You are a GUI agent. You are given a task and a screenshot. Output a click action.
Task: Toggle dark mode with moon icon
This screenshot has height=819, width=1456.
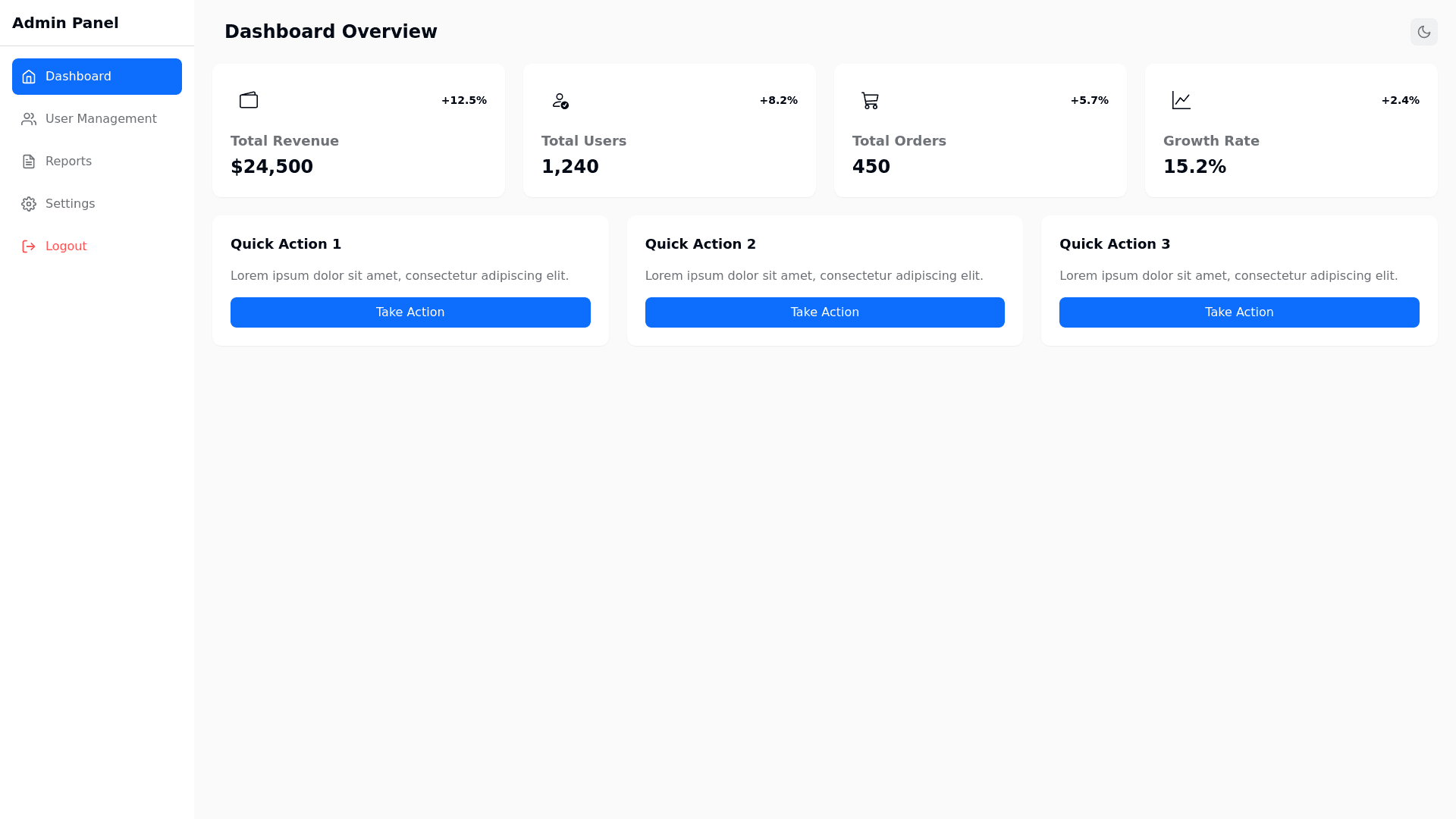coord(1423,32)
